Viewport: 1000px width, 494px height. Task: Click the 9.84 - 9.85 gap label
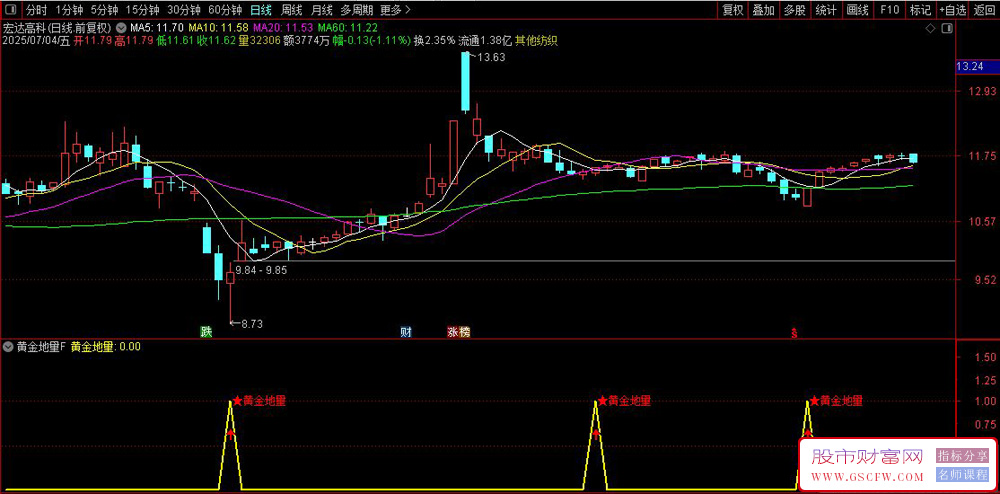click(x=261, y=270)
